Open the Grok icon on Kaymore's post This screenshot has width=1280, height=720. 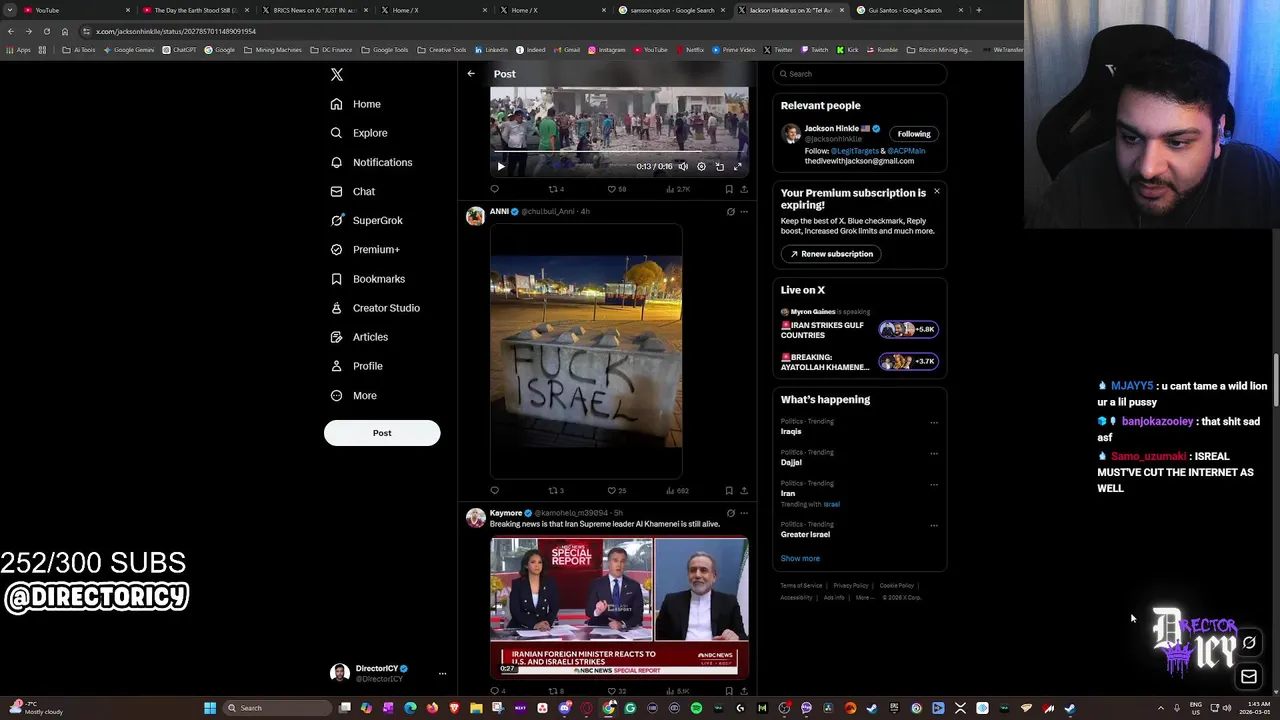coord(730,513)
